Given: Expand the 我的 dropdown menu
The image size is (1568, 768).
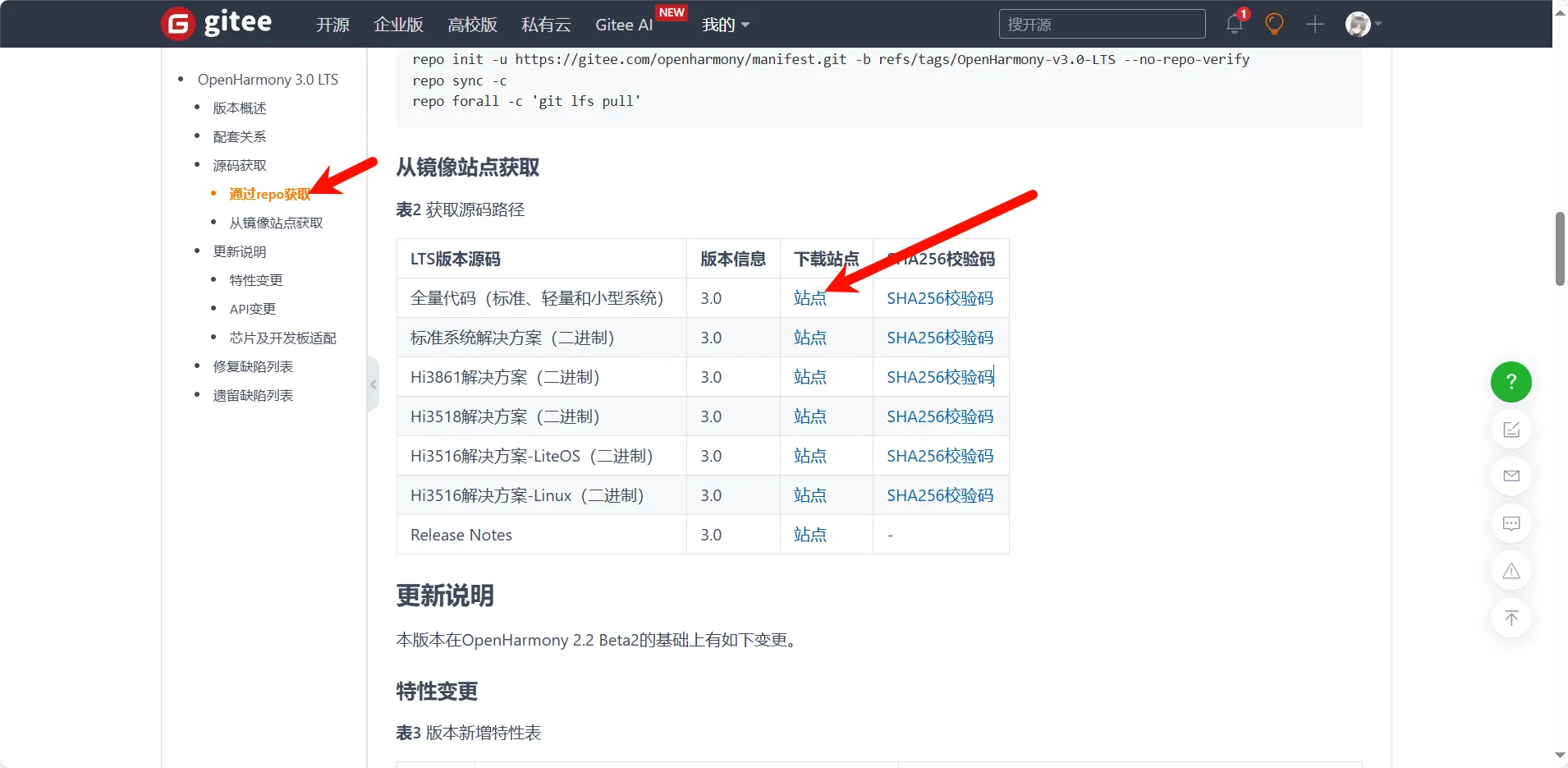Looking at the screenshot, I should (x=725, y=25).
